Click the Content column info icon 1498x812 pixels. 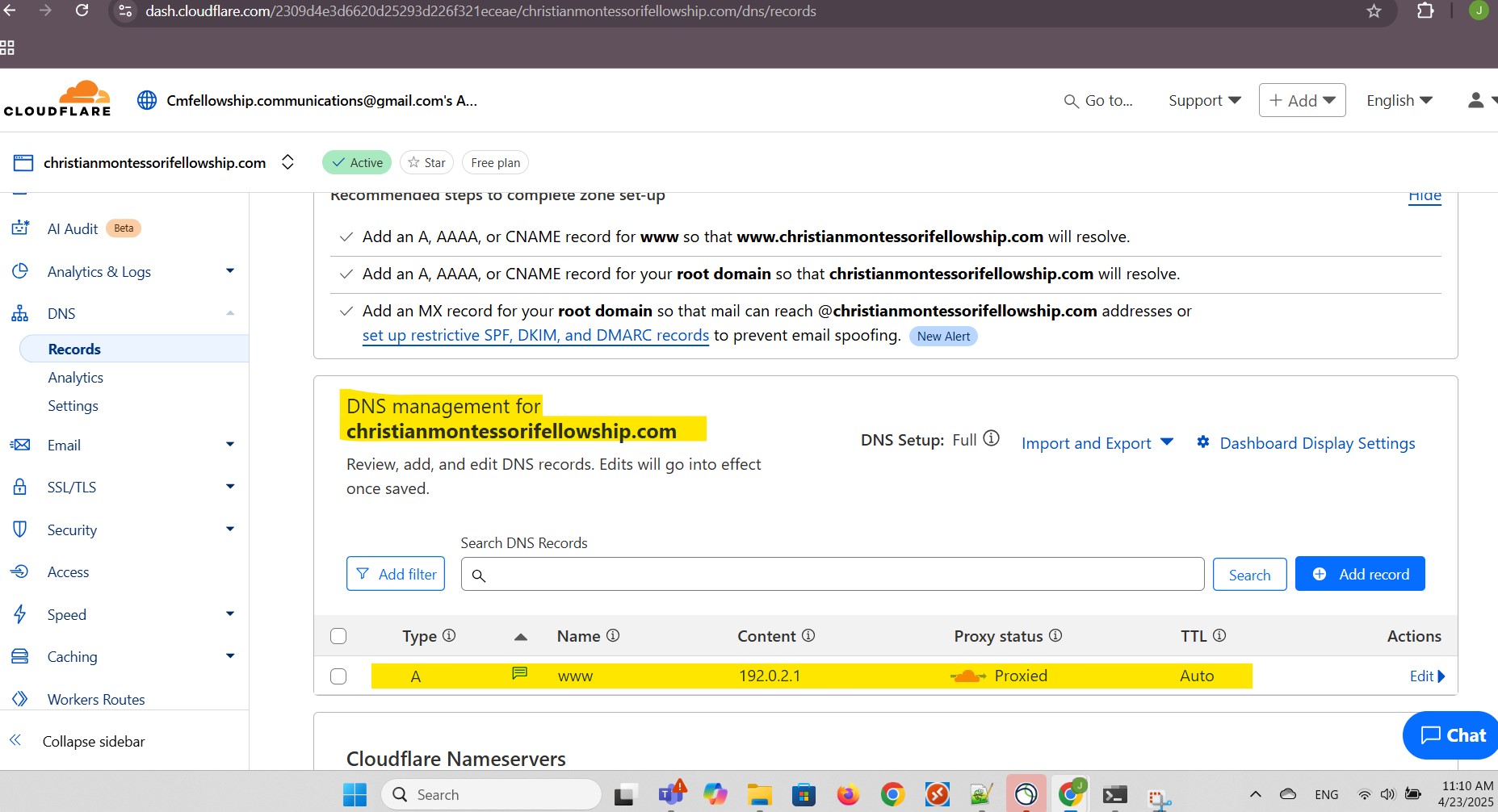(x=808, y=635)
